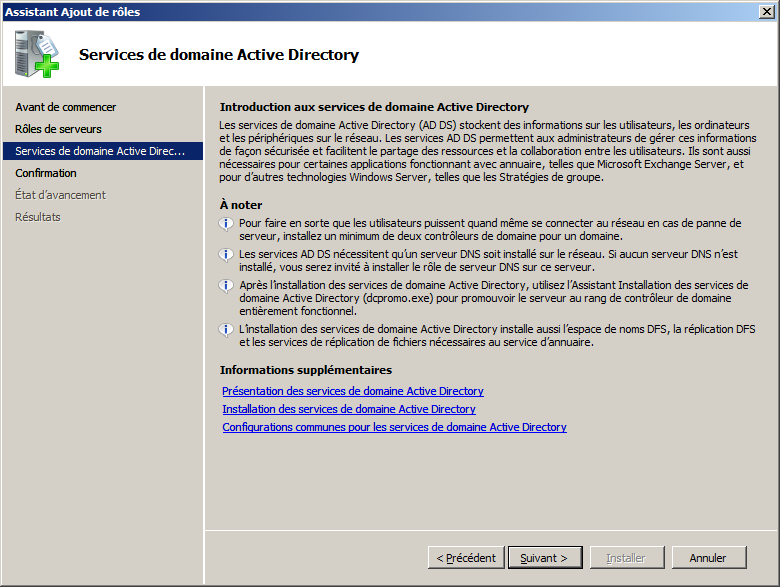Click the 'Résultats' sidebar step
Viewport: 780px width, 587px height.
tap(38, 217)
